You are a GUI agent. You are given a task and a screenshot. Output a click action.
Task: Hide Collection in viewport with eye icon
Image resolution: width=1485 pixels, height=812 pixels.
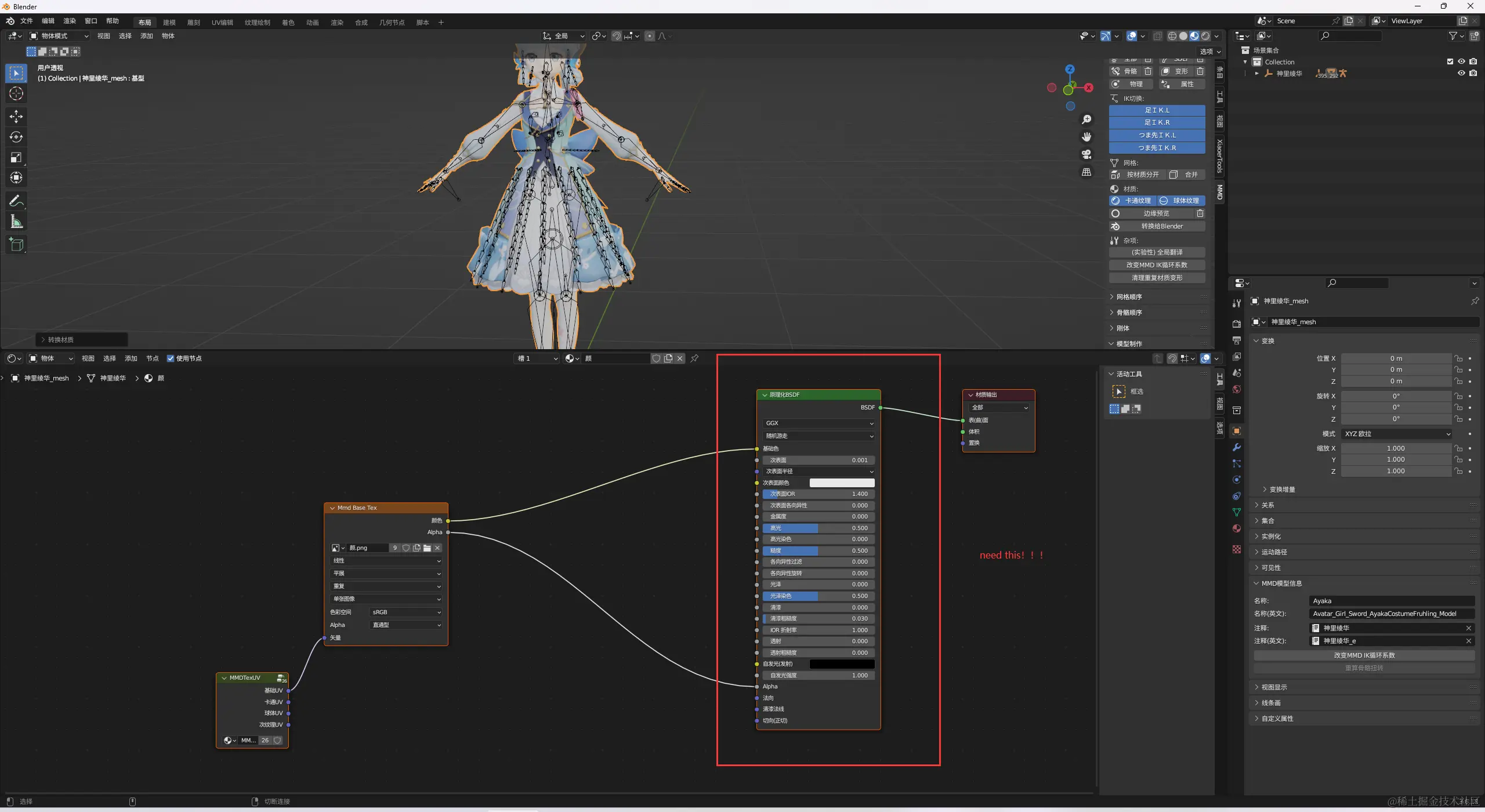click(1461, 61)
